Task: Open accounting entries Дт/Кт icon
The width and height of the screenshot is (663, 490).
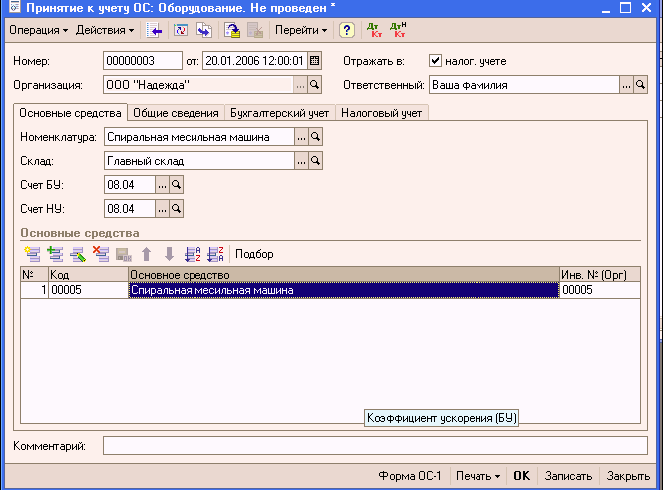Action: click(x=374, y=30)
